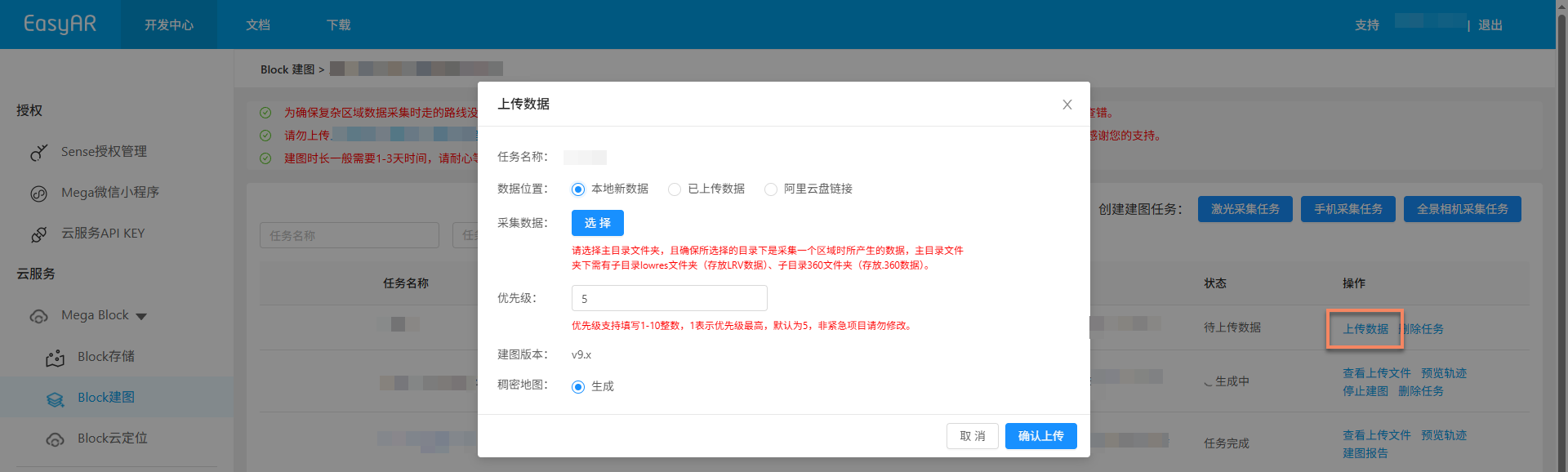Click the Mega Block cloud icon
1568x472 pixels.
[38, 316]
